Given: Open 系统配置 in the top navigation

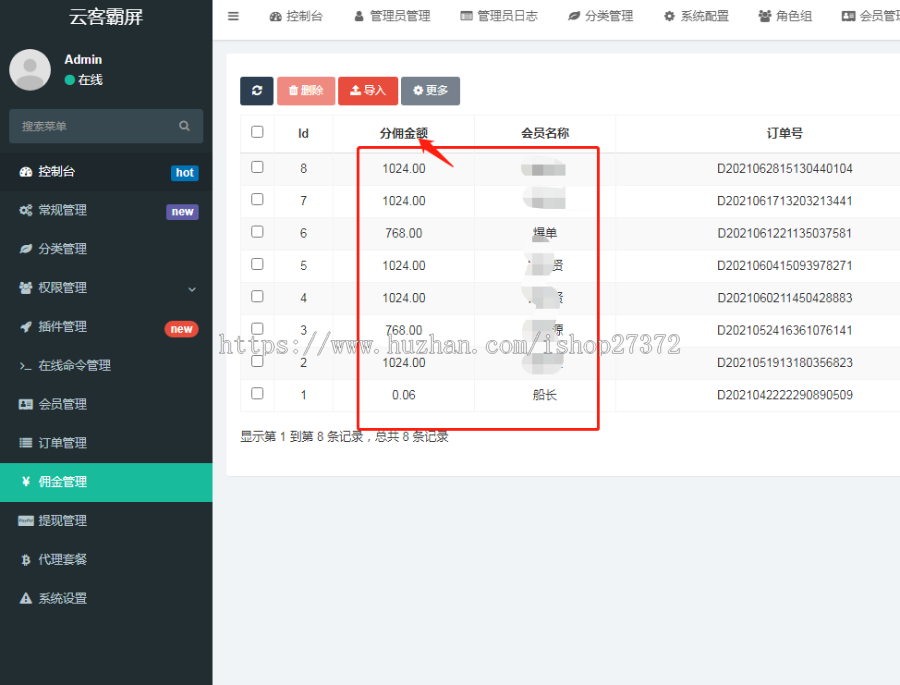Looking at the screenshot, I should [696, 17].
